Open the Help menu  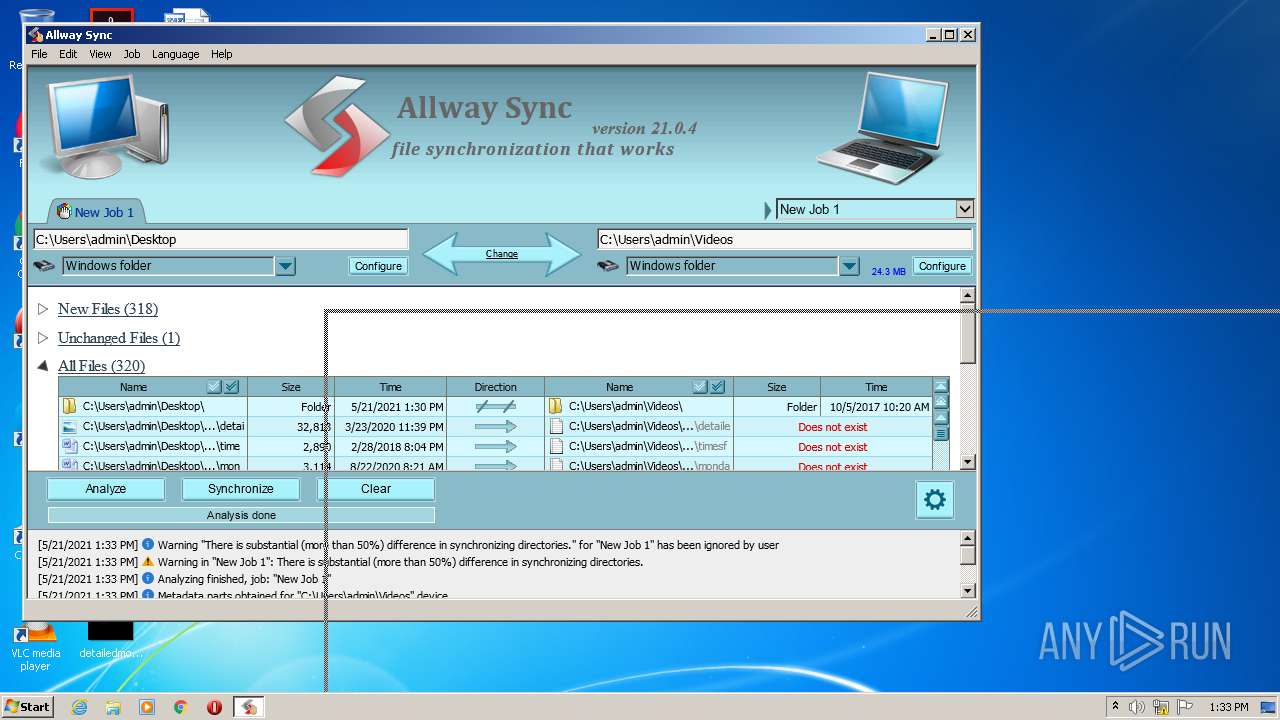(222, 54)
